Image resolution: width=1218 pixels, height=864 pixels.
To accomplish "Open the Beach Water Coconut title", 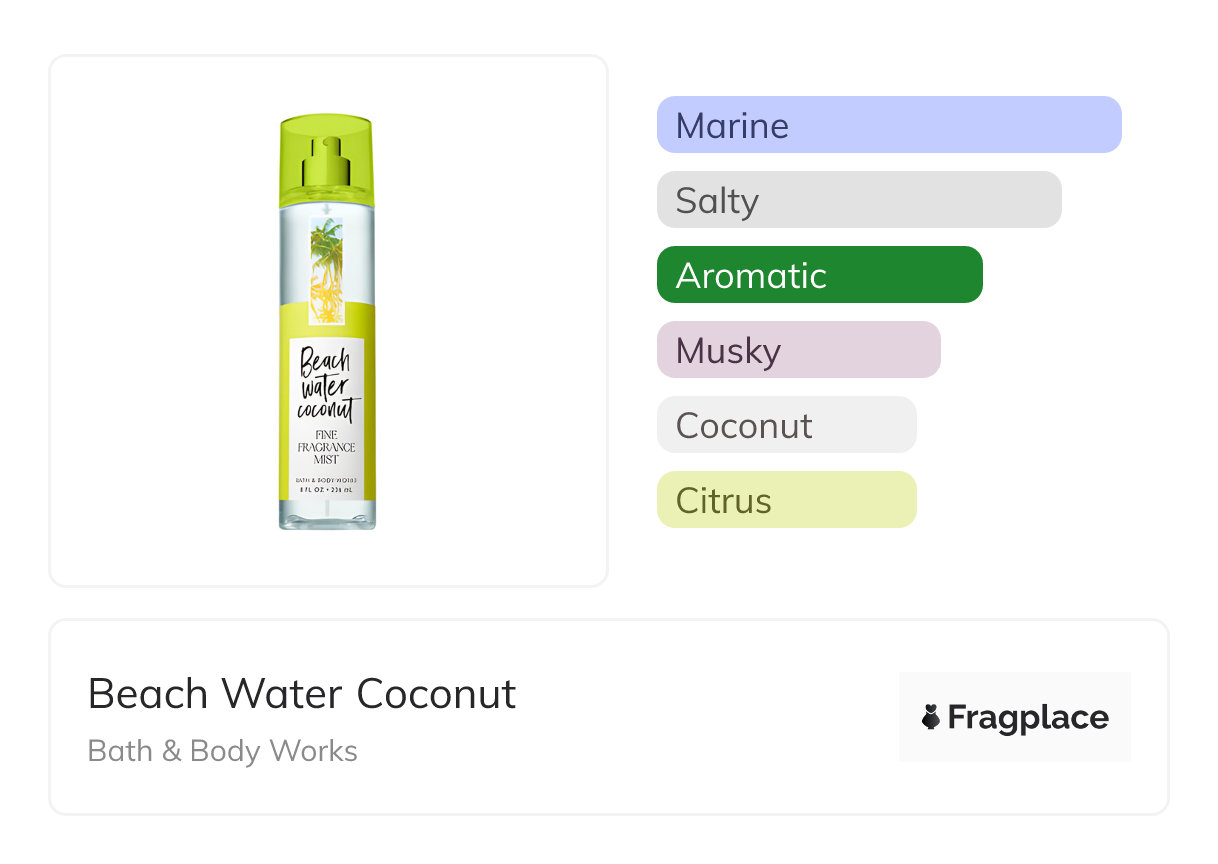I will click(302, 694).
